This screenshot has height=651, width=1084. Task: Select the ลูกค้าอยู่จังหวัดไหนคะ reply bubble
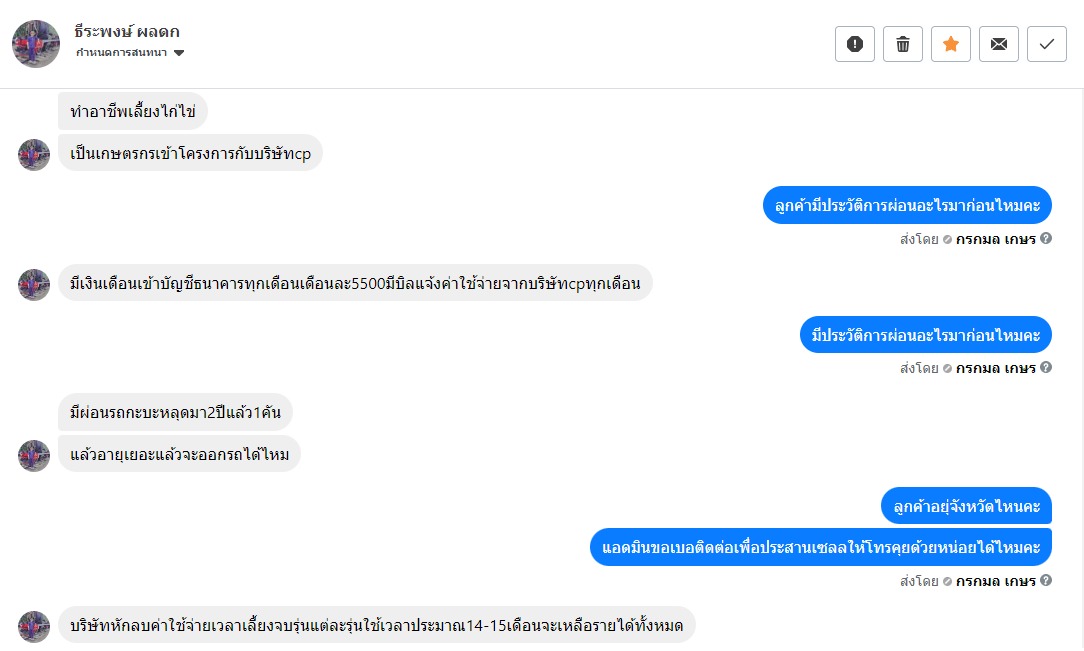[x=966, y=506]
